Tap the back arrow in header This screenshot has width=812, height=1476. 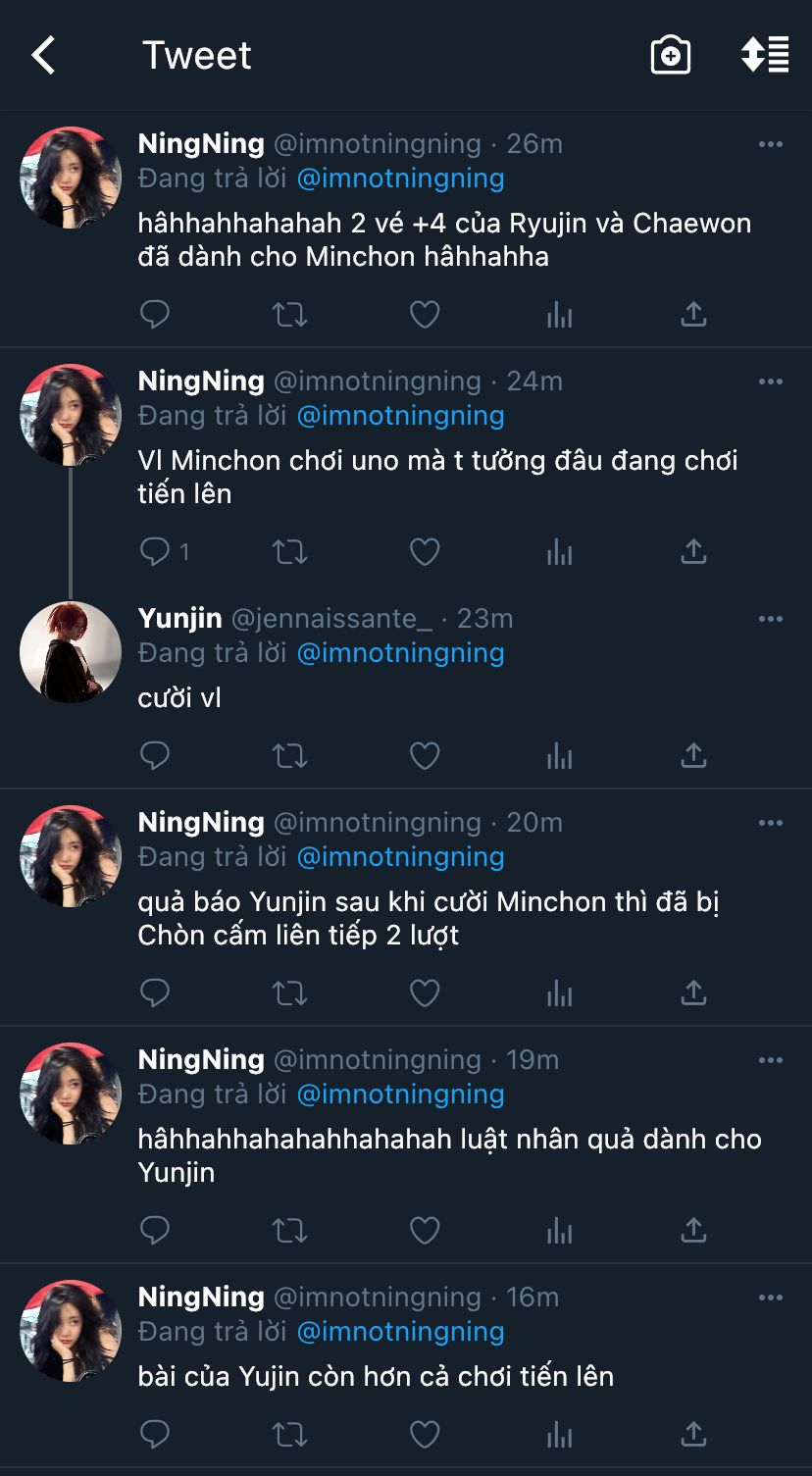coord(44,56)
